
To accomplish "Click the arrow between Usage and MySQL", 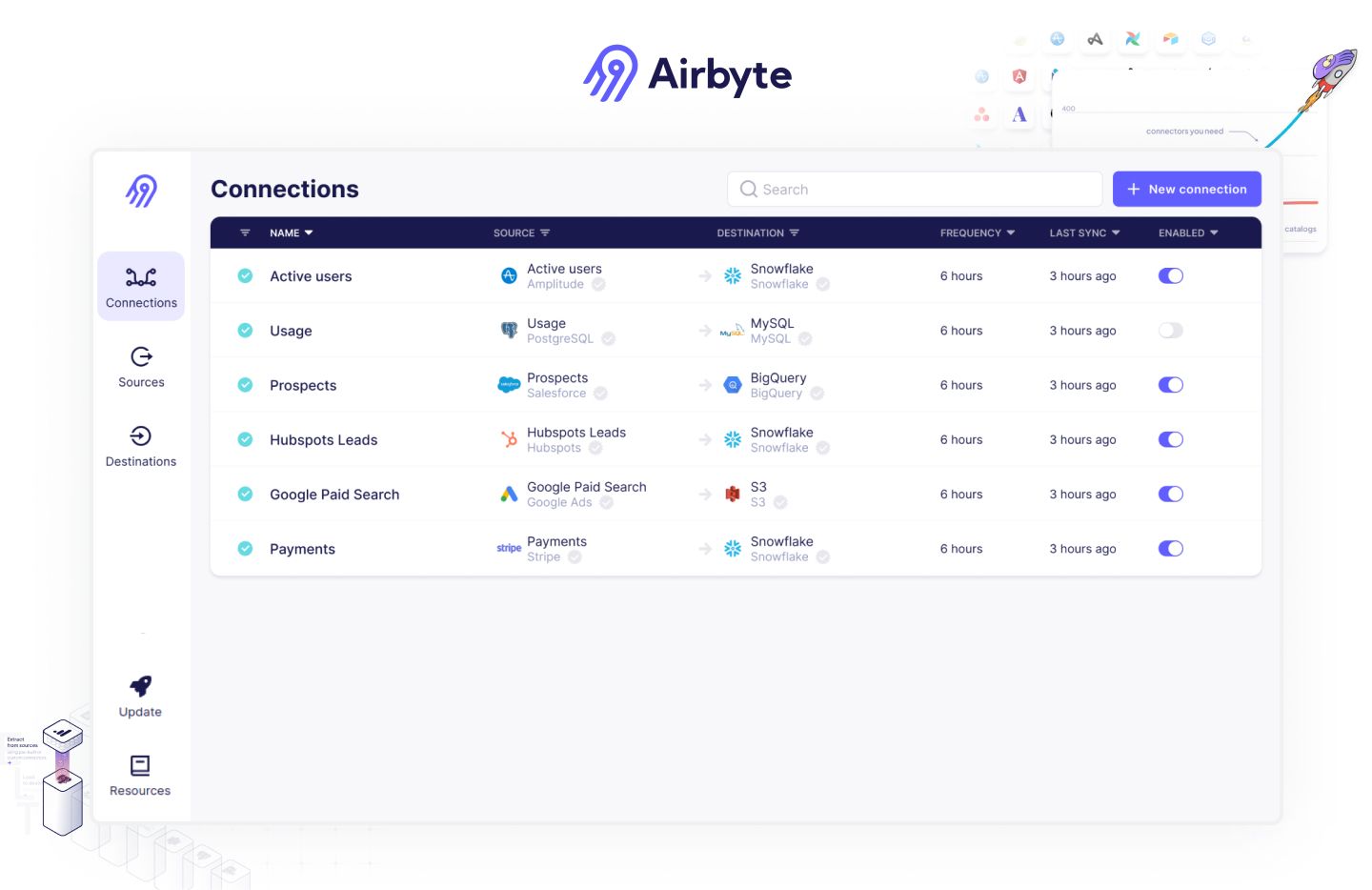I will coord(705,331).
